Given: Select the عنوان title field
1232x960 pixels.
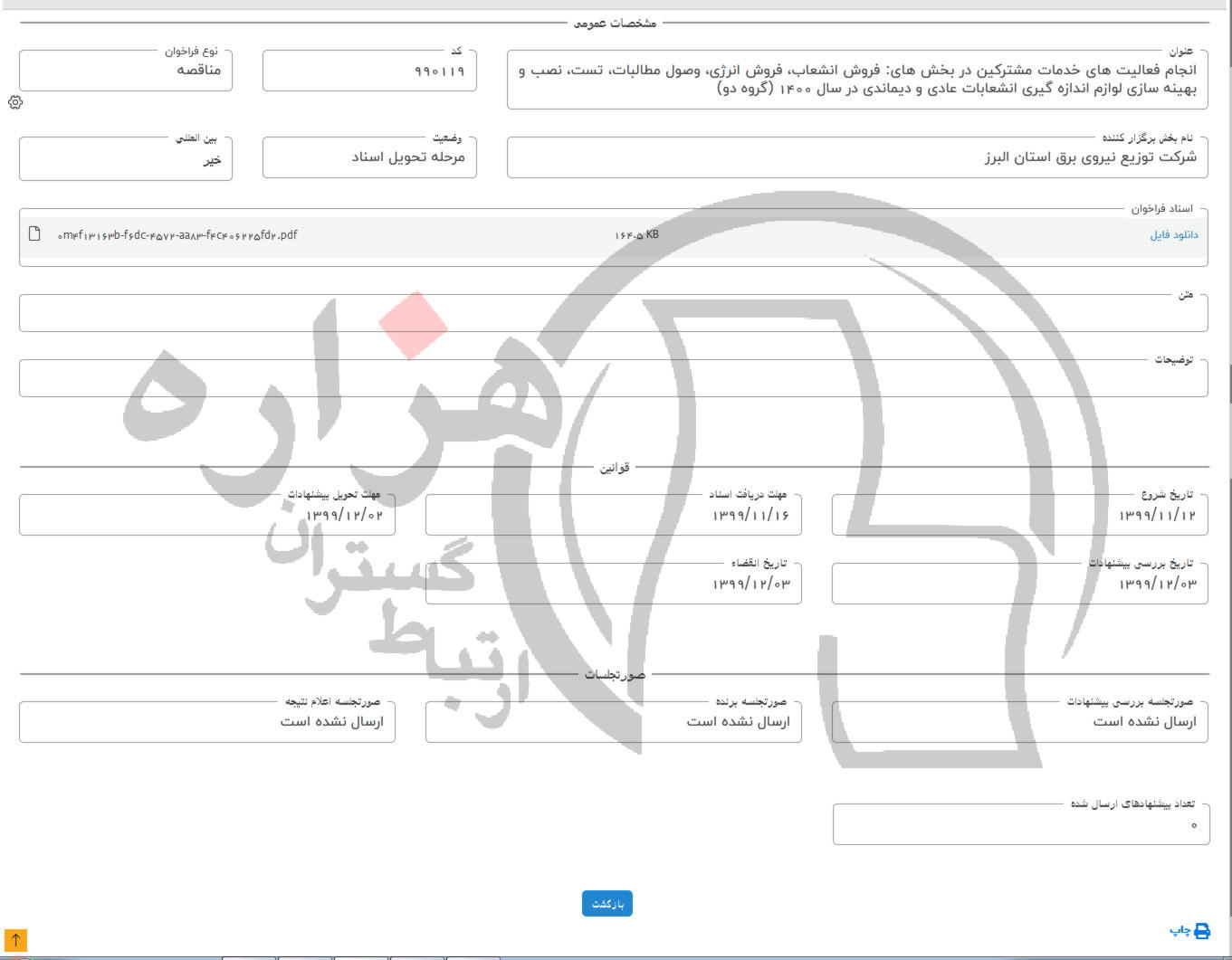Looking at the screenshot, I should click(x=857, y=80).
